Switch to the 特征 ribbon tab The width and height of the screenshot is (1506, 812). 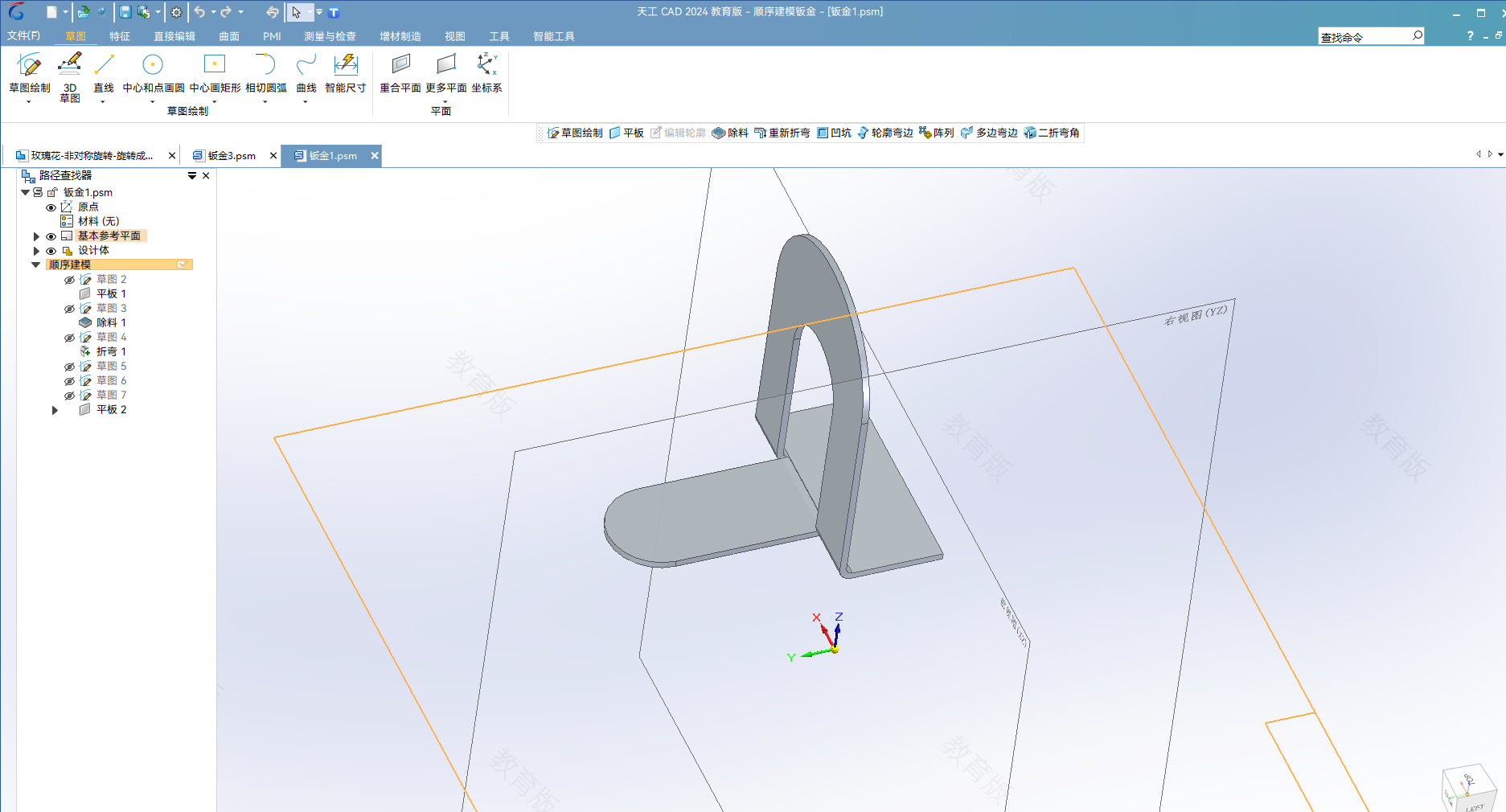[120, 36]
